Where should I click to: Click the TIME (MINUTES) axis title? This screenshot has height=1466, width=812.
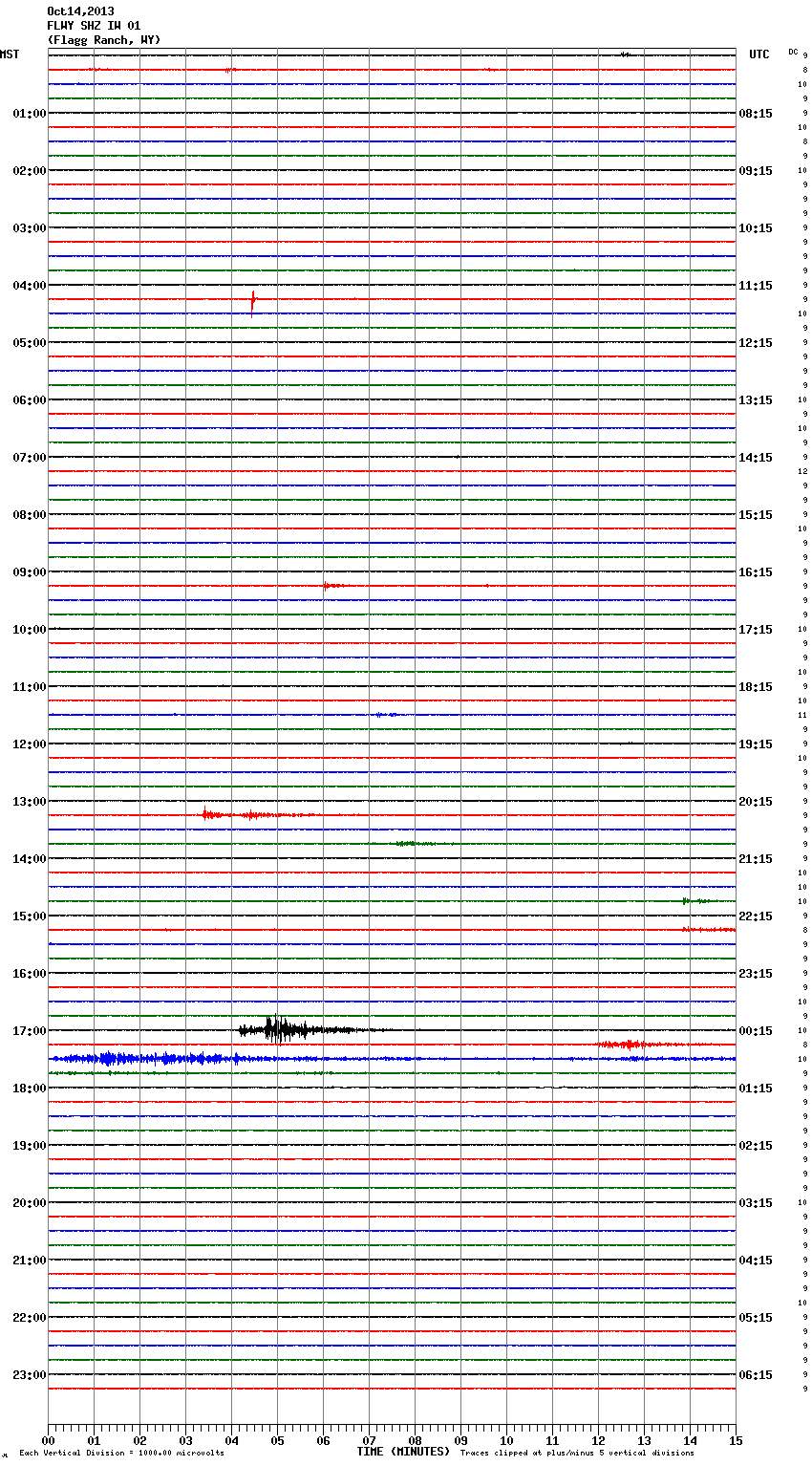[x=403, y=1452]
